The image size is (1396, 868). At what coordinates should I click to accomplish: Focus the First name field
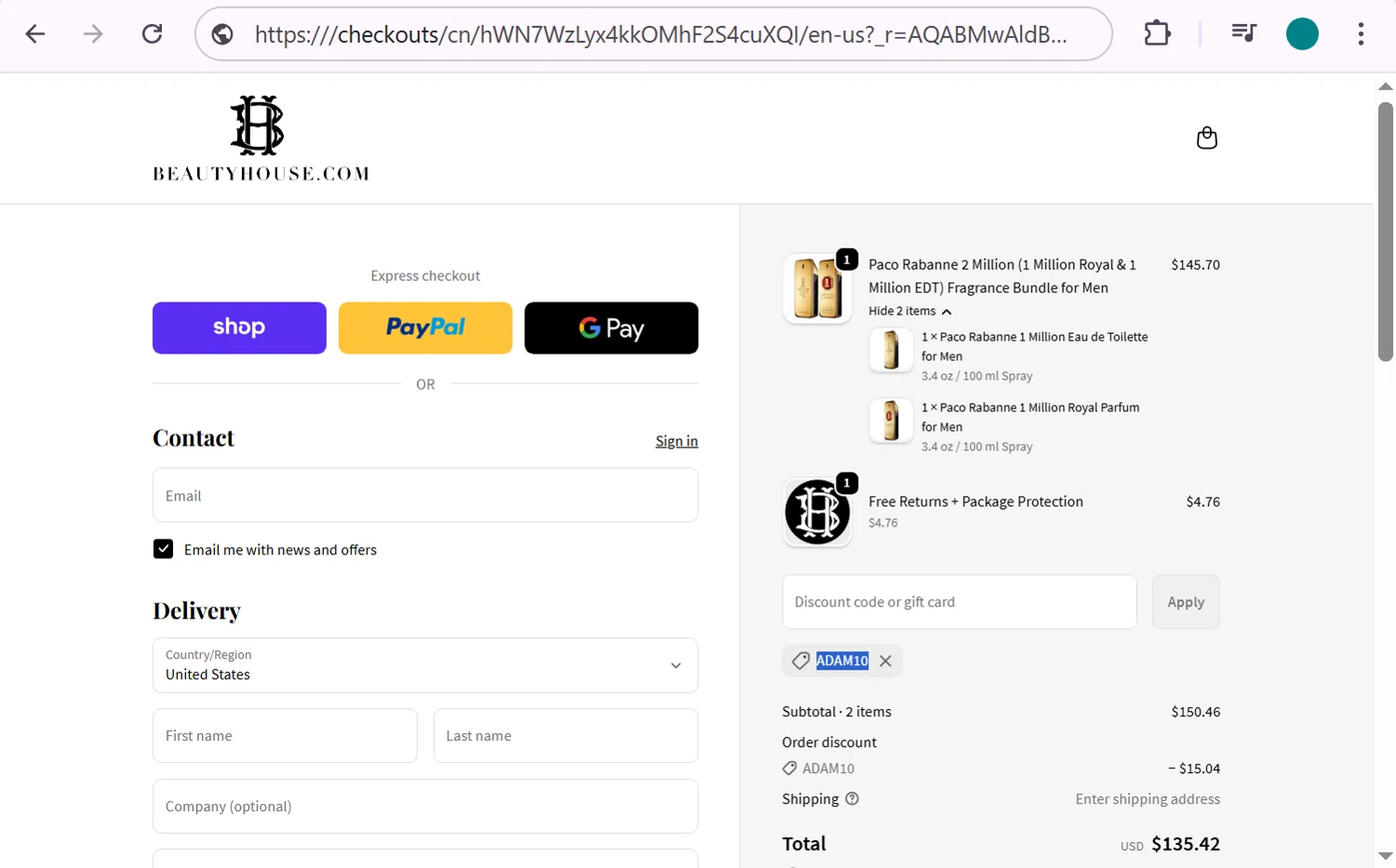(285, 736)
